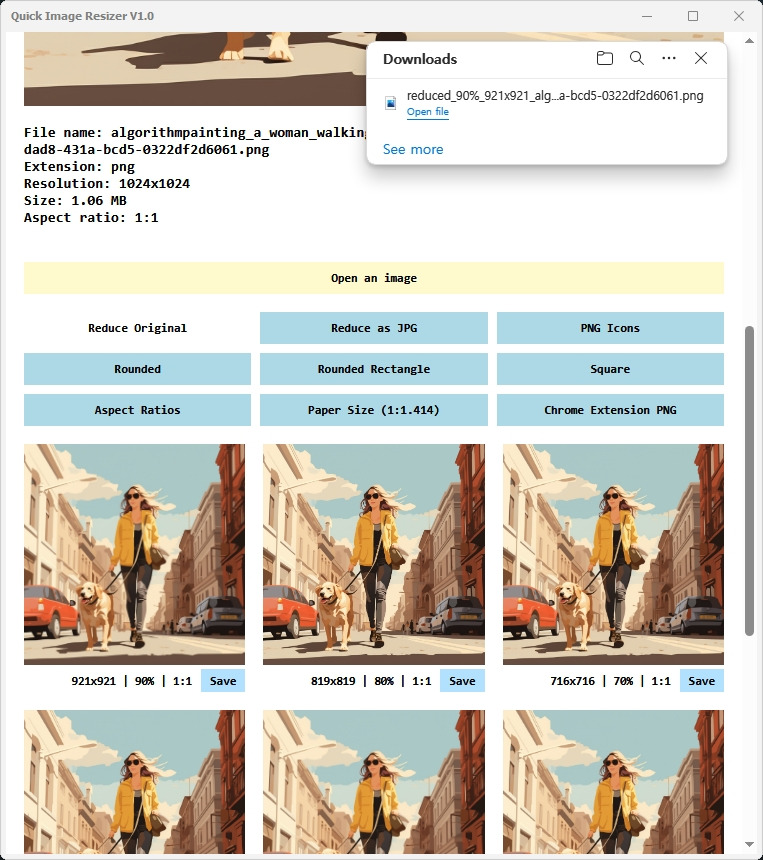763x860 pixels.
Task: Click the 'Open file' link
Action: (x=427, y=112)
